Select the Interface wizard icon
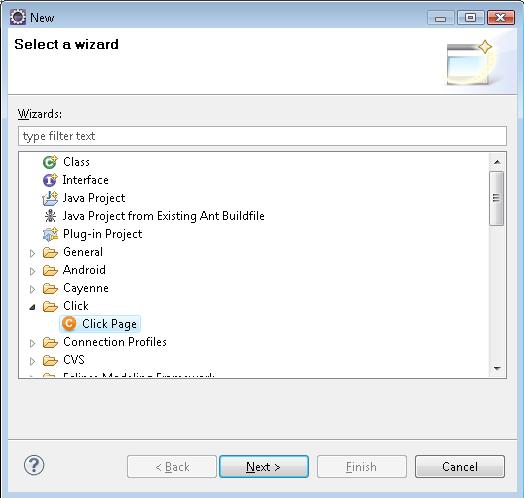 (50, 180)
